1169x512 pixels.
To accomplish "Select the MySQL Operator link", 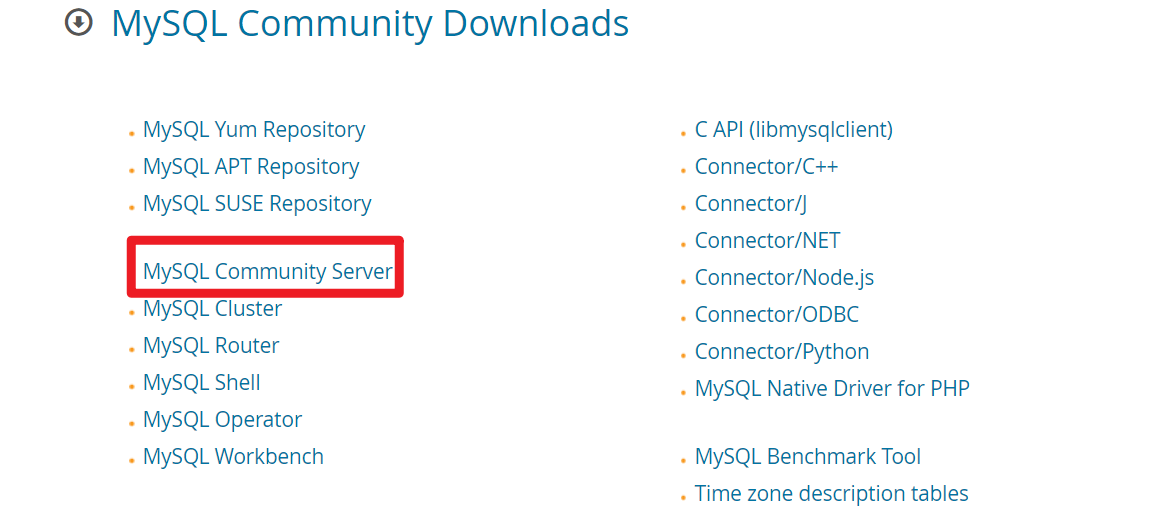I will [222, 420].
